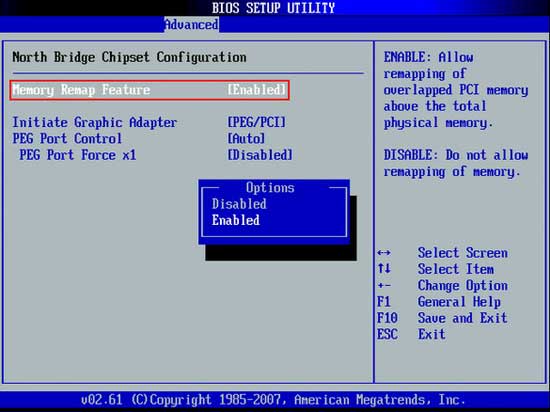Viewport: 550px width, 412px height.
Task: Click the Exit text beside ESC
Action: click(x=431, y=334)
